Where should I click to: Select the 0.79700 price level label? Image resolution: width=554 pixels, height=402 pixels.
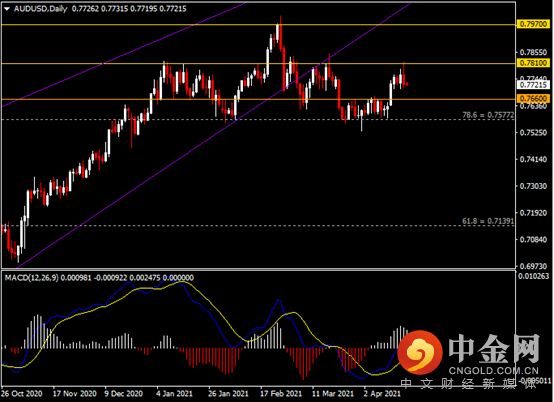[x=533, y=24]
